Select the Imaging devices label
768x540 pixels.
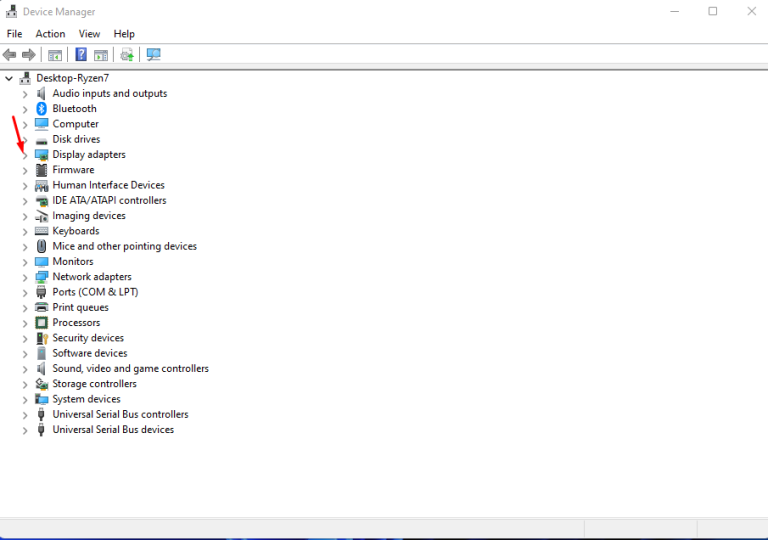click(x=89, y=216)
